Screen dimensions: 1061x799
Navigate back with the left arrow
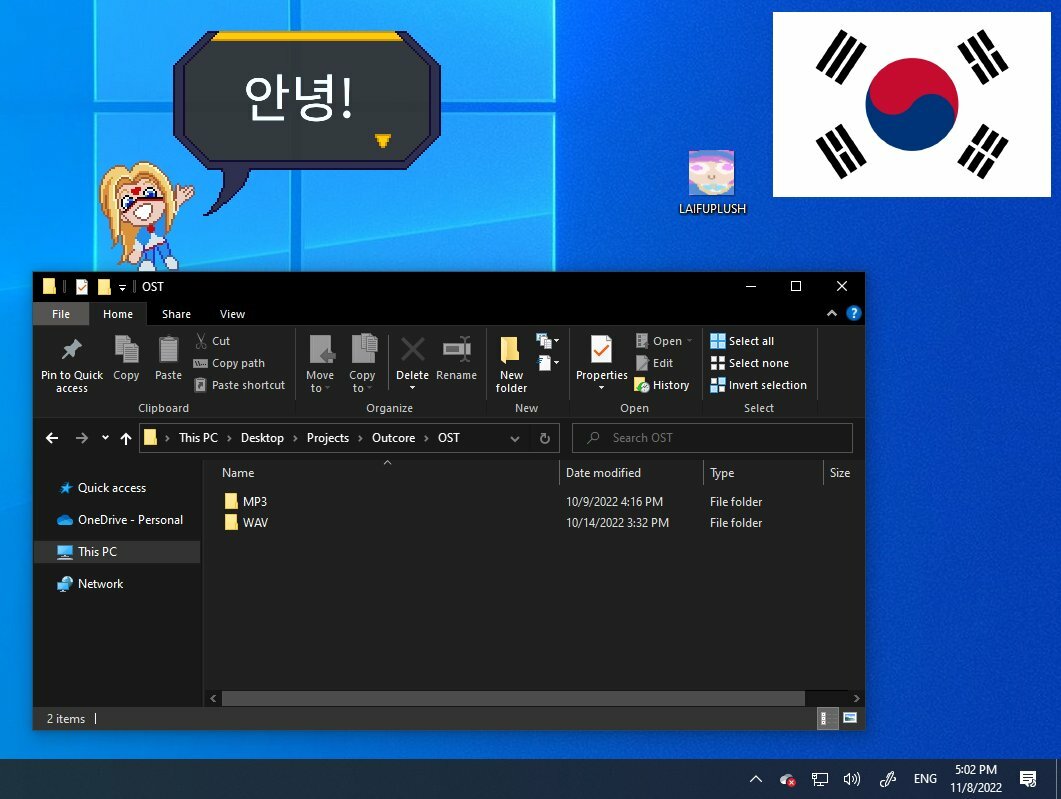tap(52, 438)
